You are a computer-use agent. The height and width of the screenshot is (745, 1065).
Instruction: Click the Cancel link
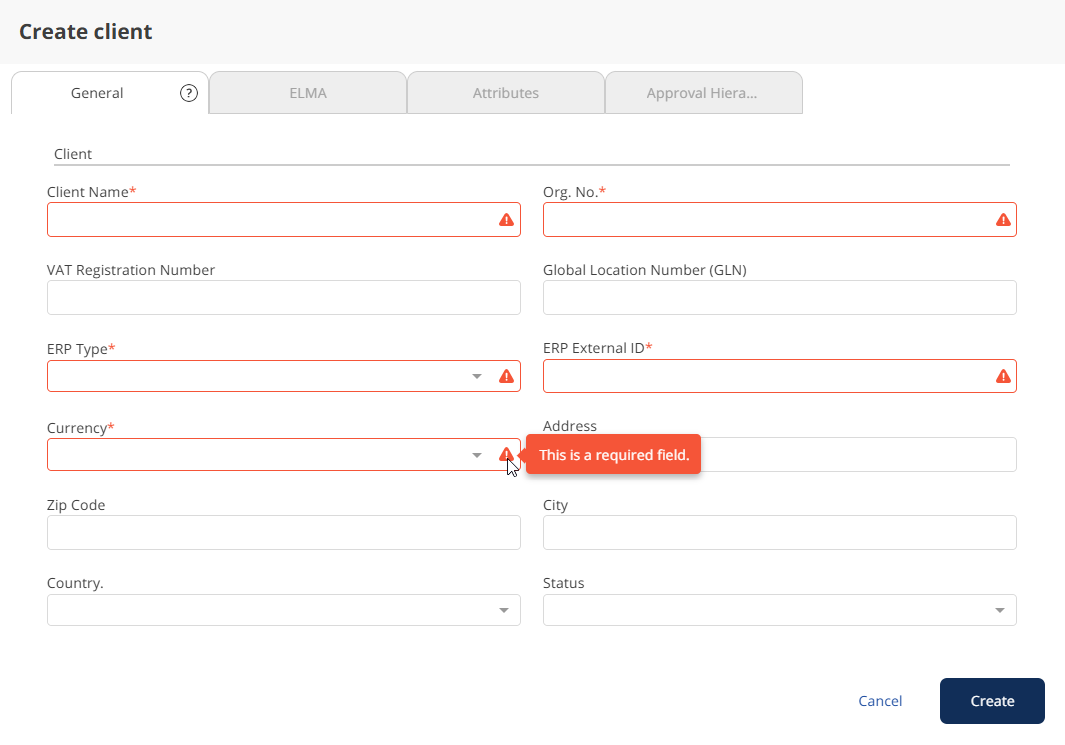(x=880, y=701)
